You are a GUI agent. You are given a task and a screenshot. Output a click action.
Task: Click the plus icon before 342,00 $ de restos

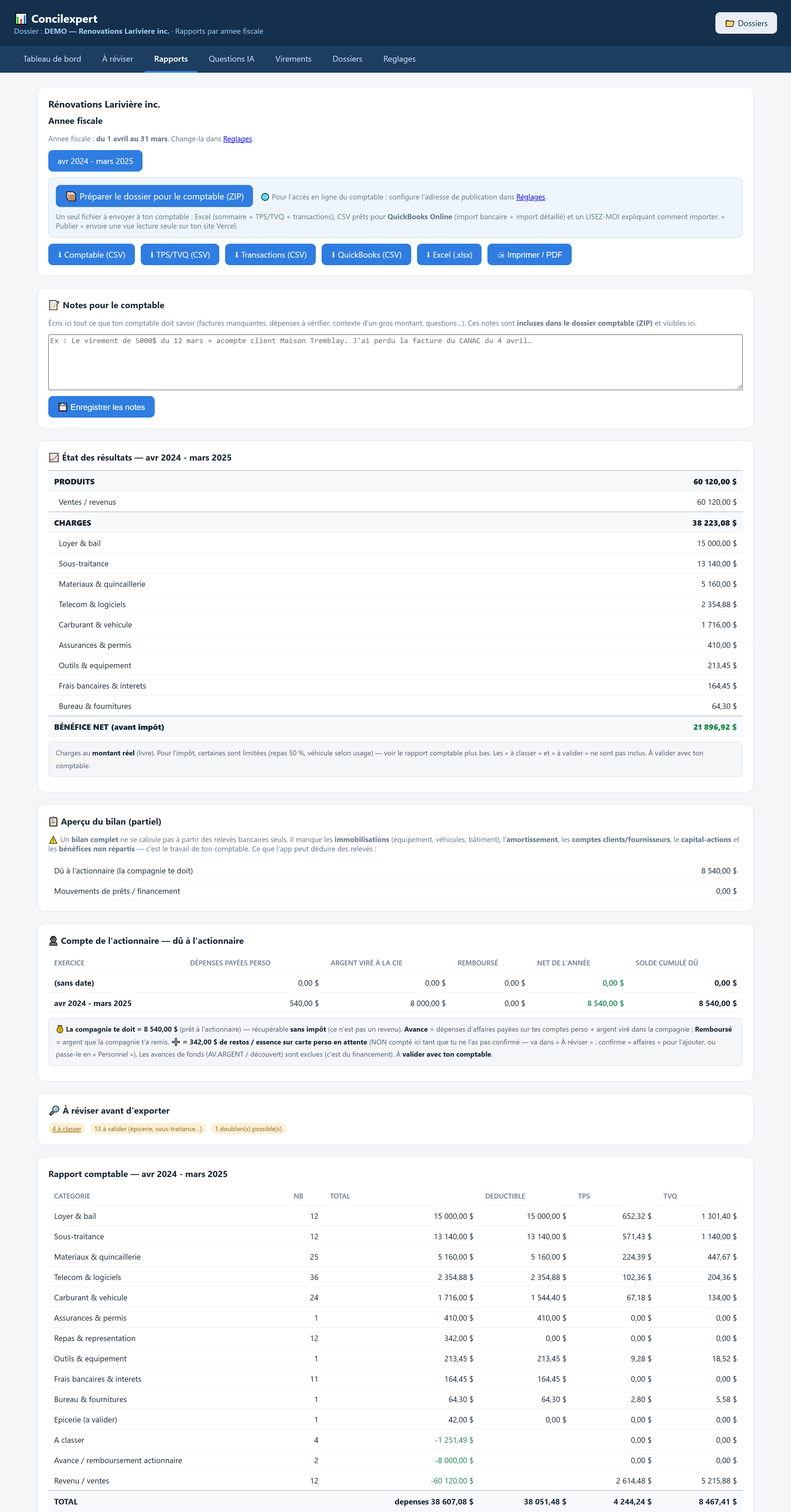176,1042
